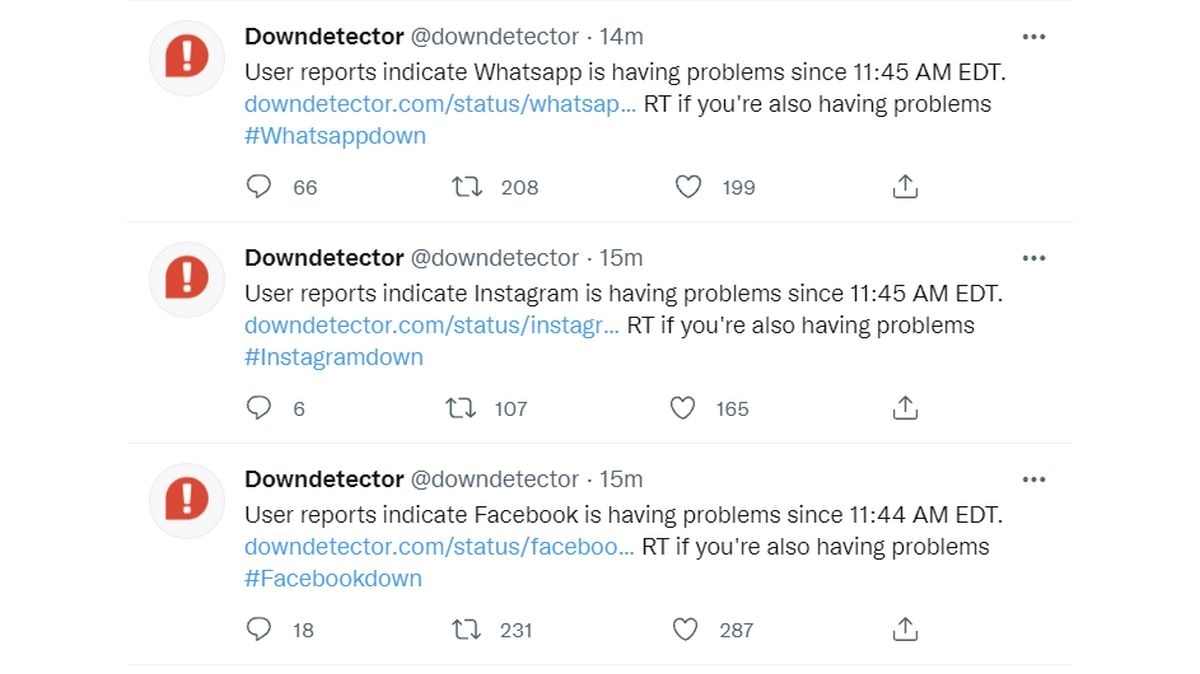Like the Instagram problems tweet
The width and height of the screenshot is (1200, 674).
[682, 408]
